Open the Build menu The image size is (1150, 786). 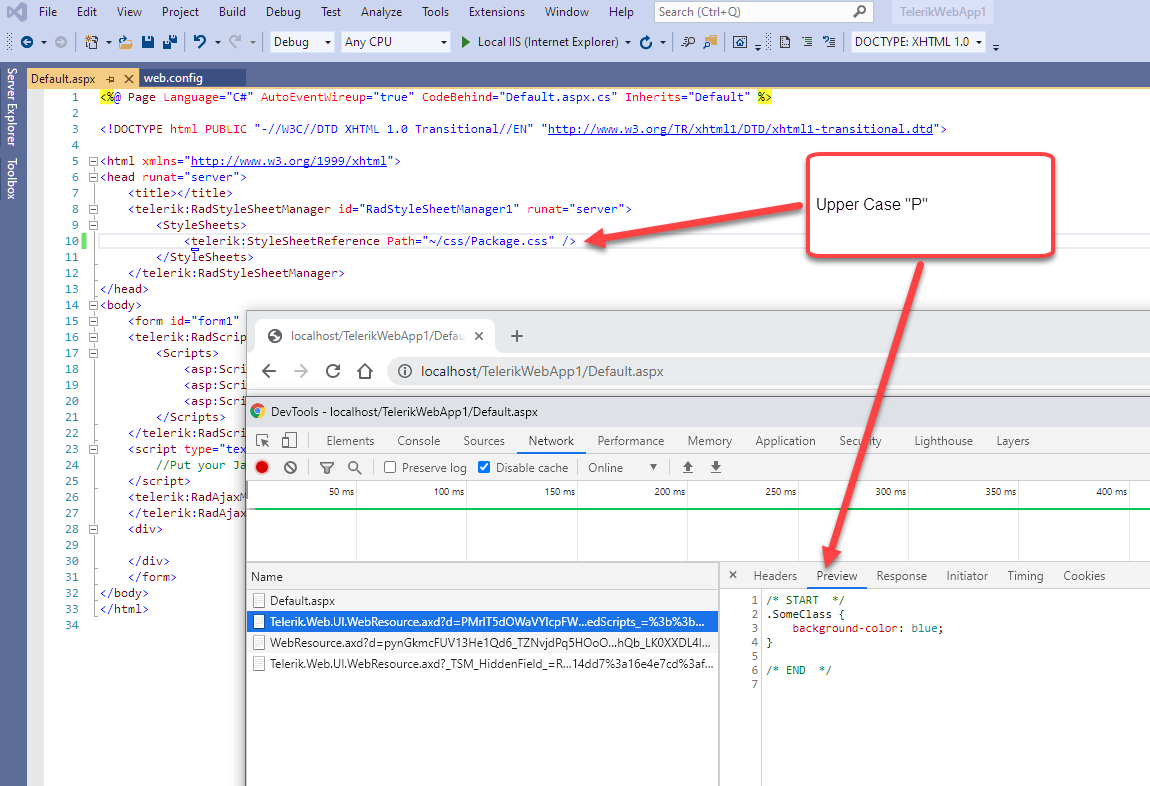coord(232,12)
